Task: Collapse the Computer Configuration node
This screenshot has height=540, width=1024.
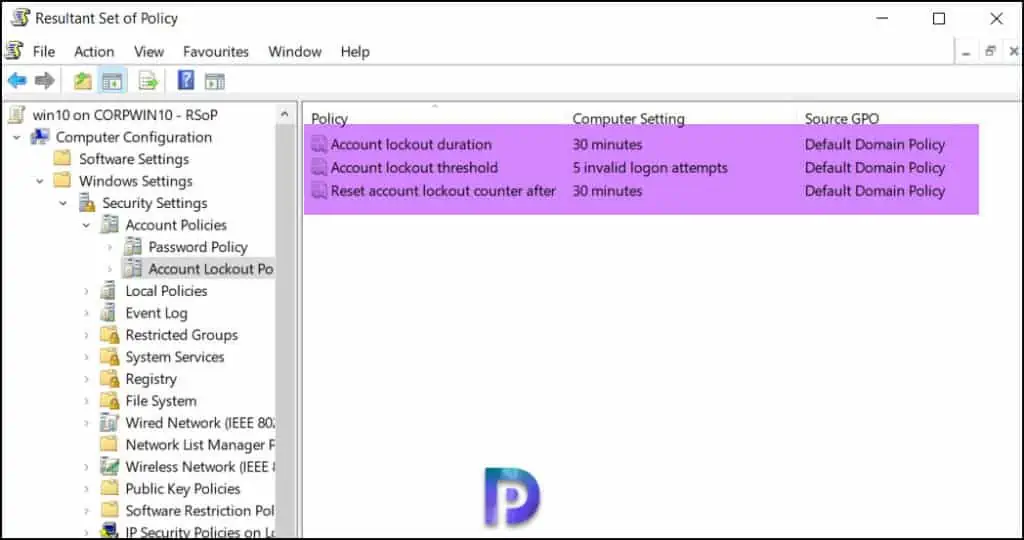Action: tap(17, 138)
